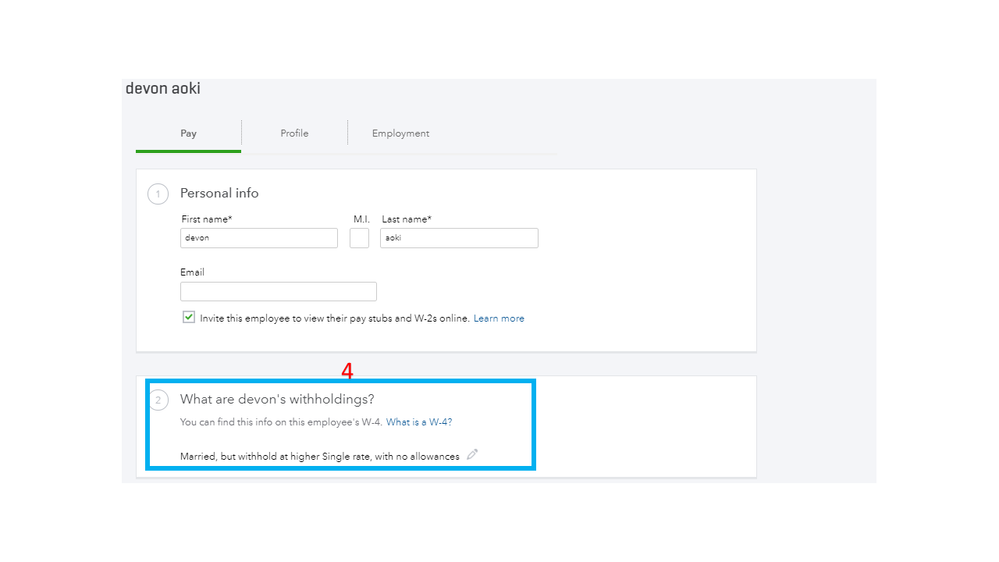The height and width of the screenshot is (562, 999).
Task: Click the pencil edit icon beside withholdings
Action: tap(472, 455)
